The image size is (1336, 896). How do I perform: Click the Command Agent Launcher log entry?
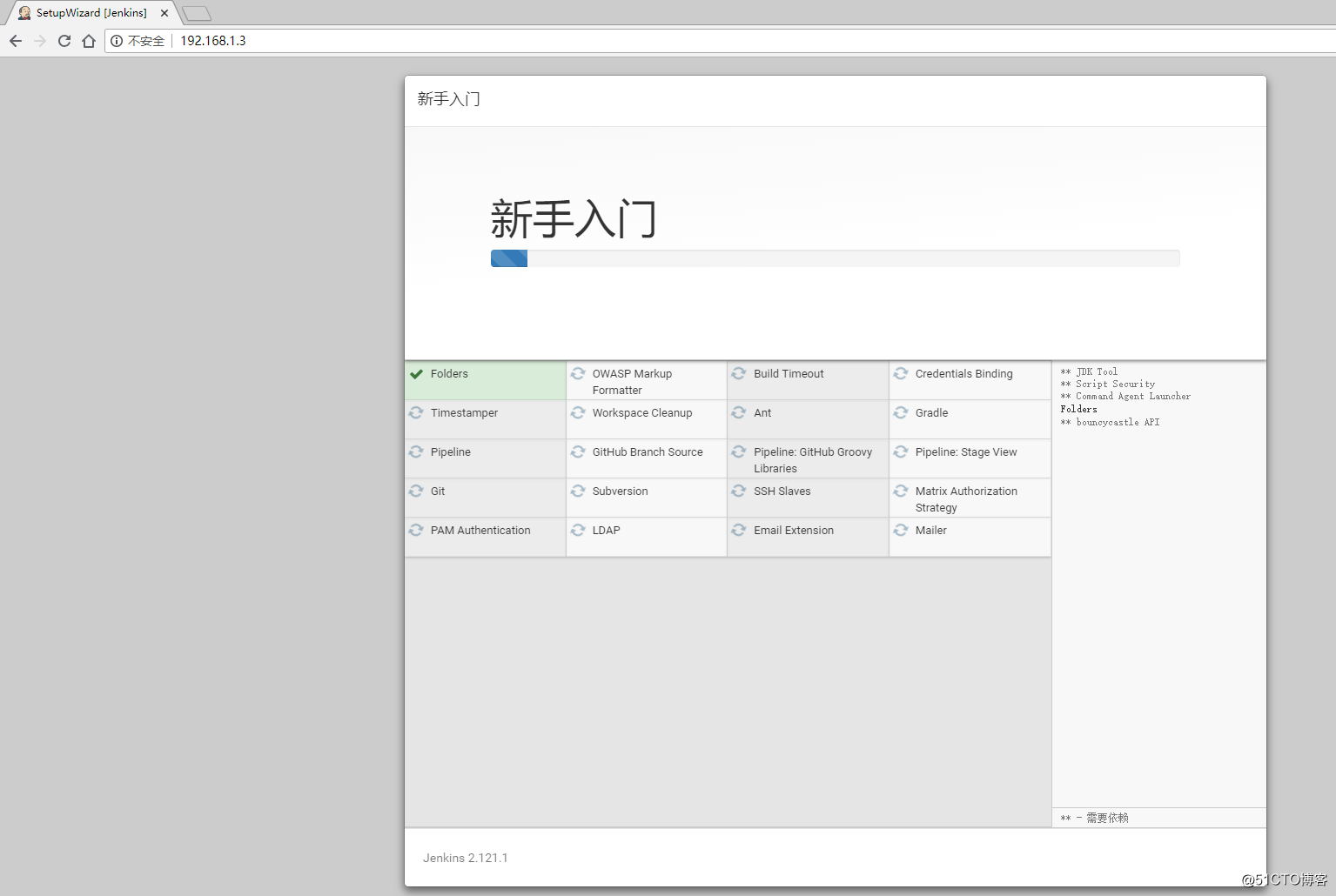click(x=1125, y=396)
